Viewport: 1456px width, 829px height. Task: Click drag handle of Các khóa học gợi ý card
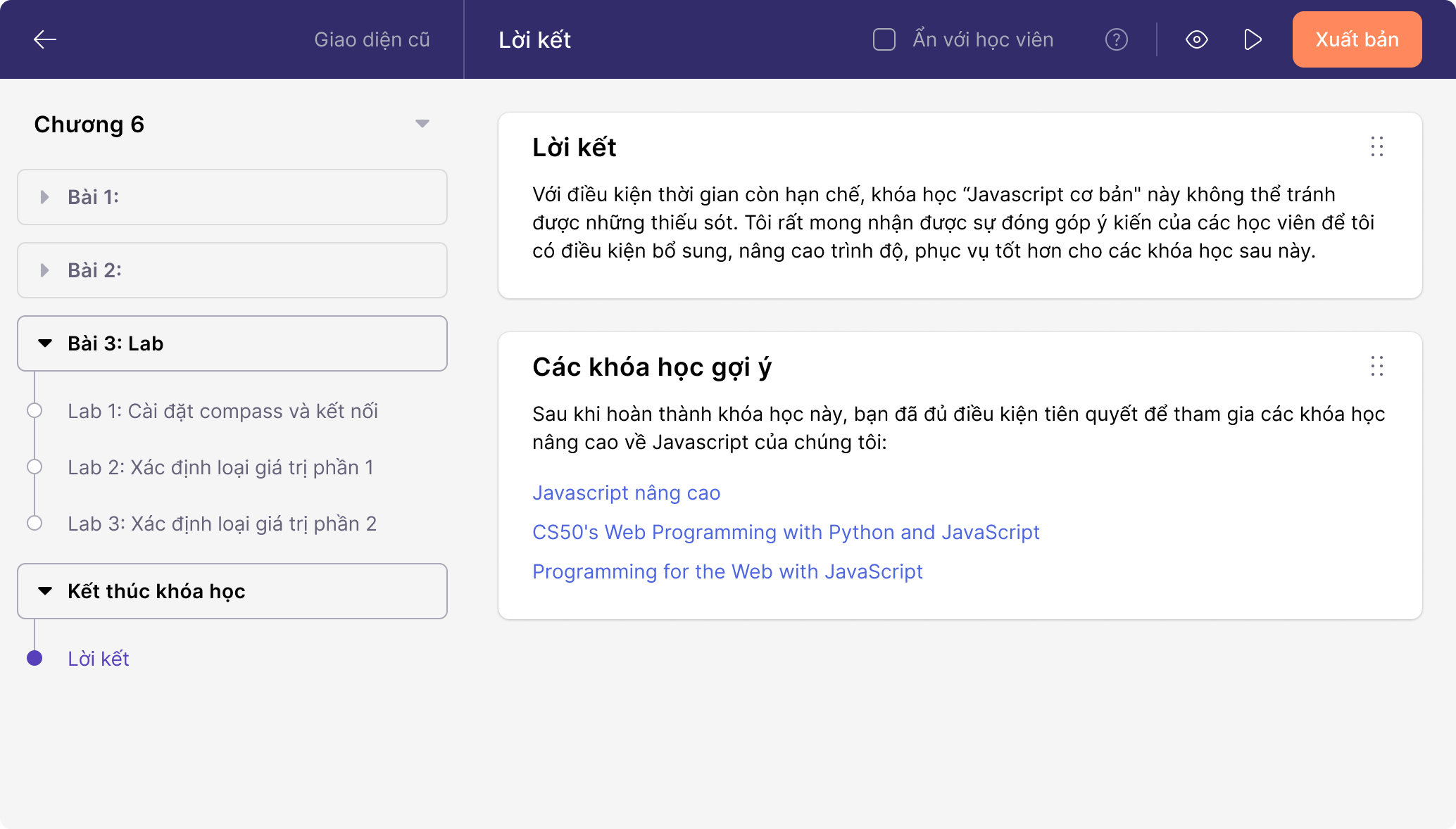(x=1376, y=367)
